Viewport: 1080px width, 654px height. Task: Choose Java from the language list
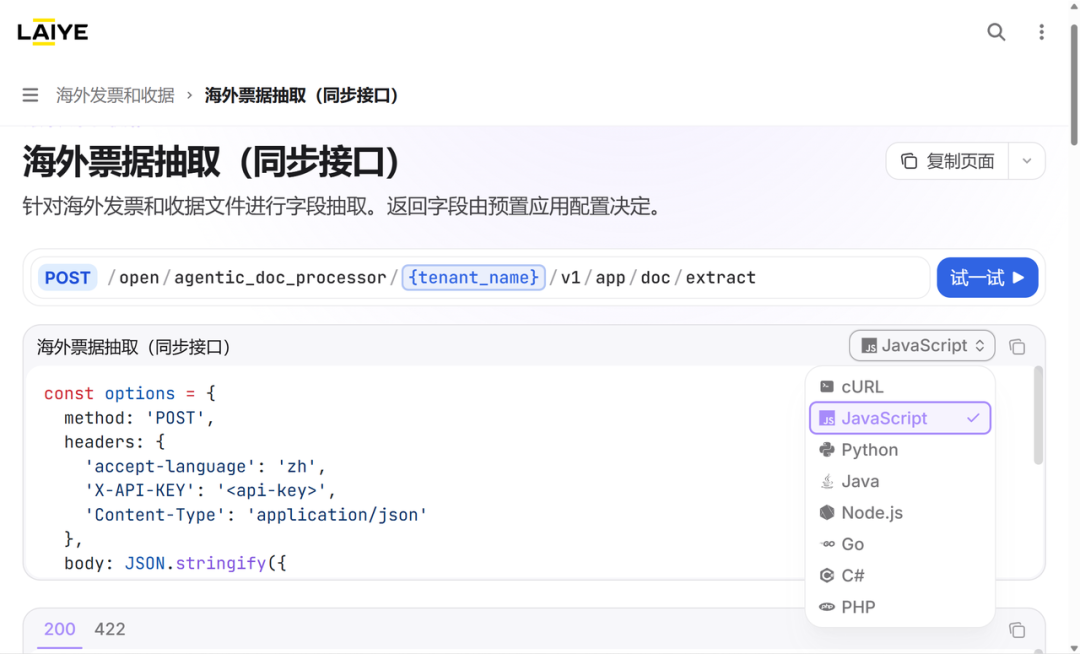pyautogui.click(x=900, y=481)
